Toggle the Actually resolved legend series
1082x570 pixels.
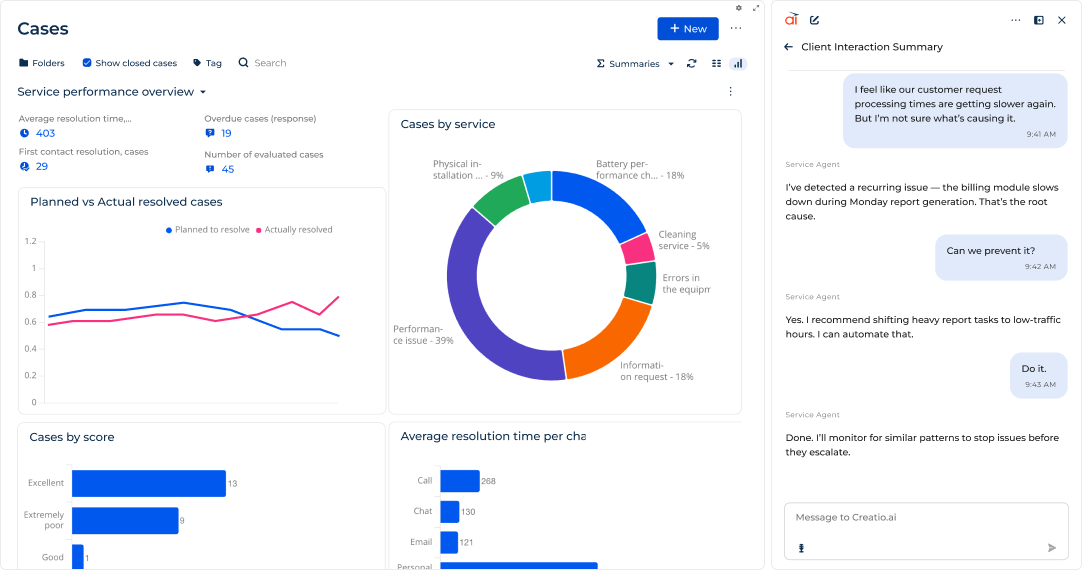pyautogui.click(x=295, y=230)
